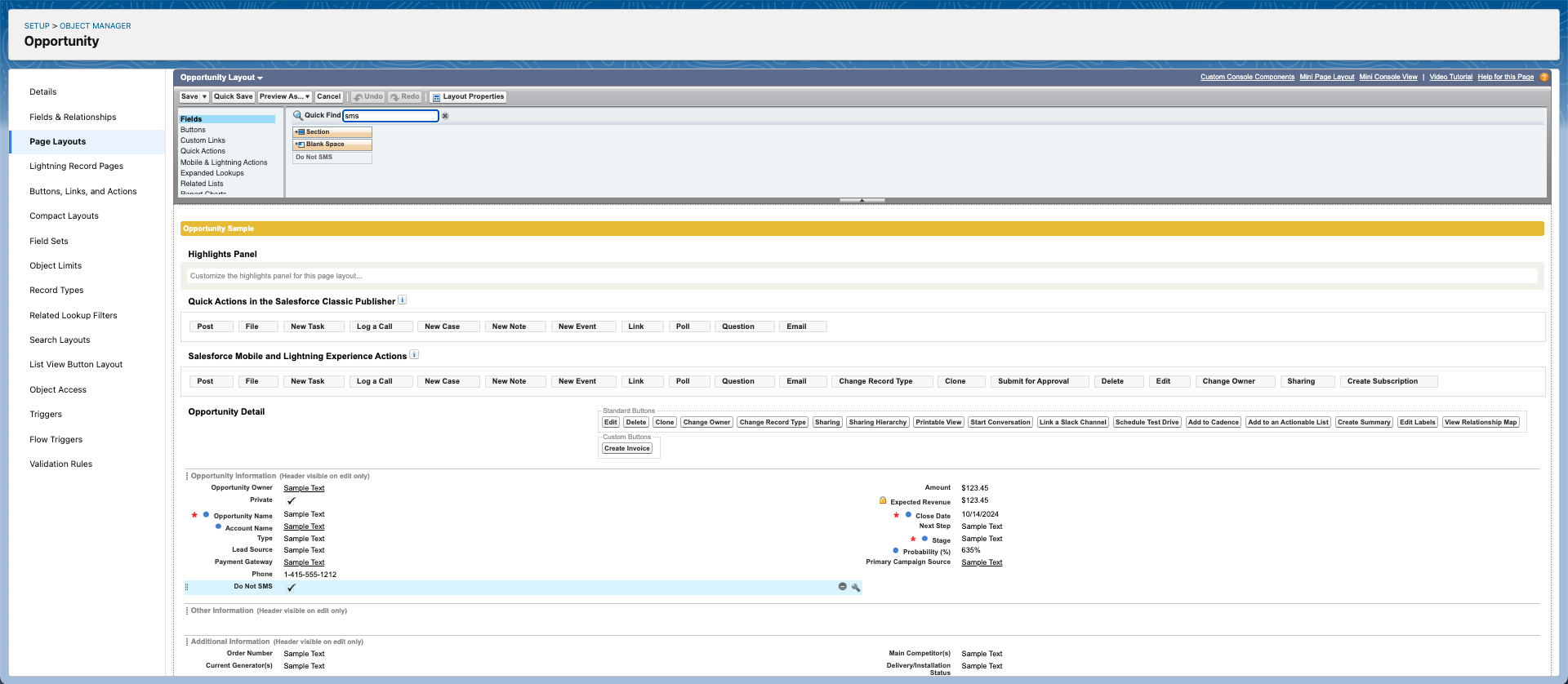1568x684 pixels.
Task: Follow the OBJECT MANAGER breadcrumb link
Action: pyautogui.click(x=95, y=26)
